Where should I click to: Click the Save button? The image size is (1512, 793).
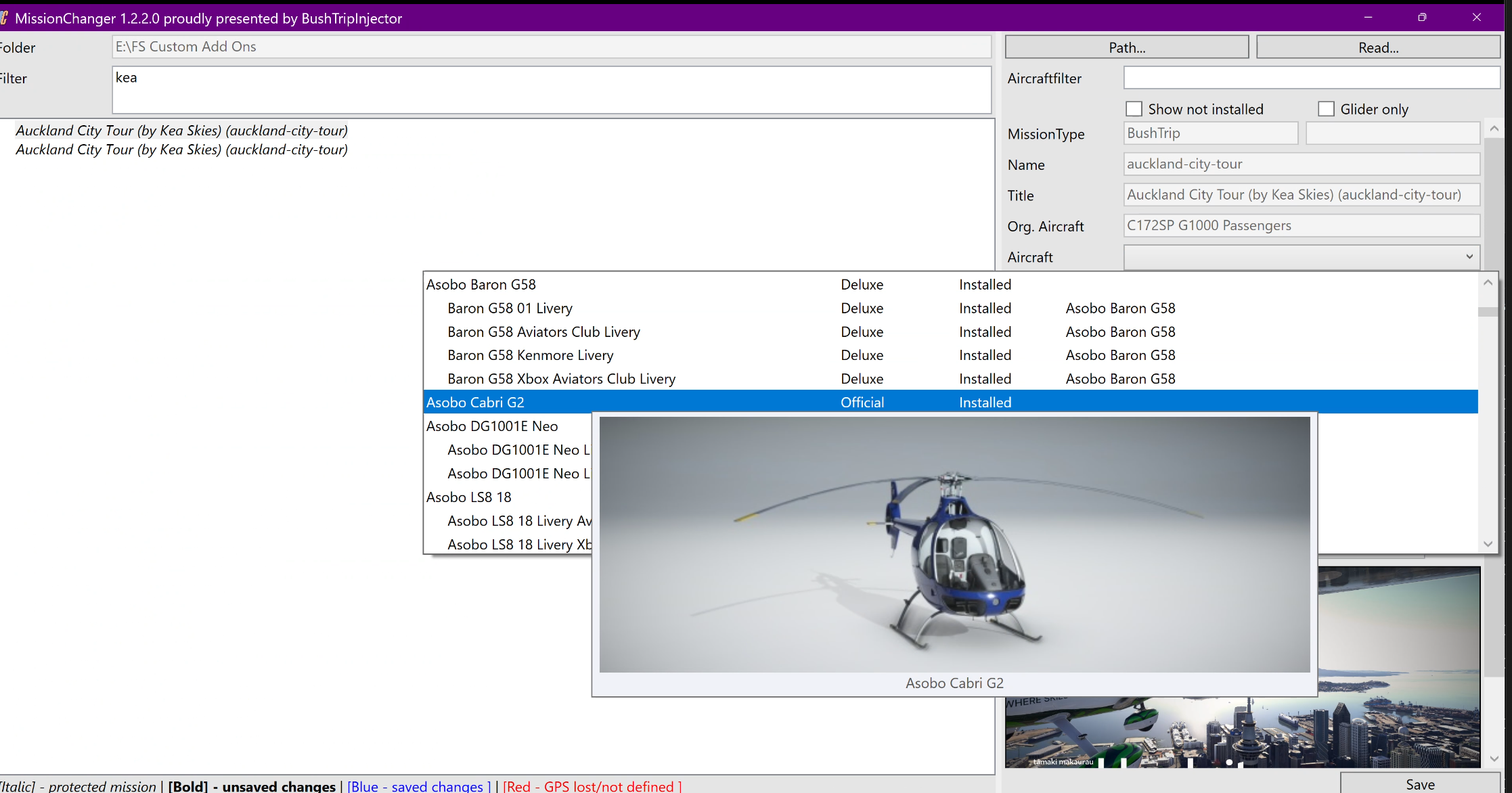1420,784
